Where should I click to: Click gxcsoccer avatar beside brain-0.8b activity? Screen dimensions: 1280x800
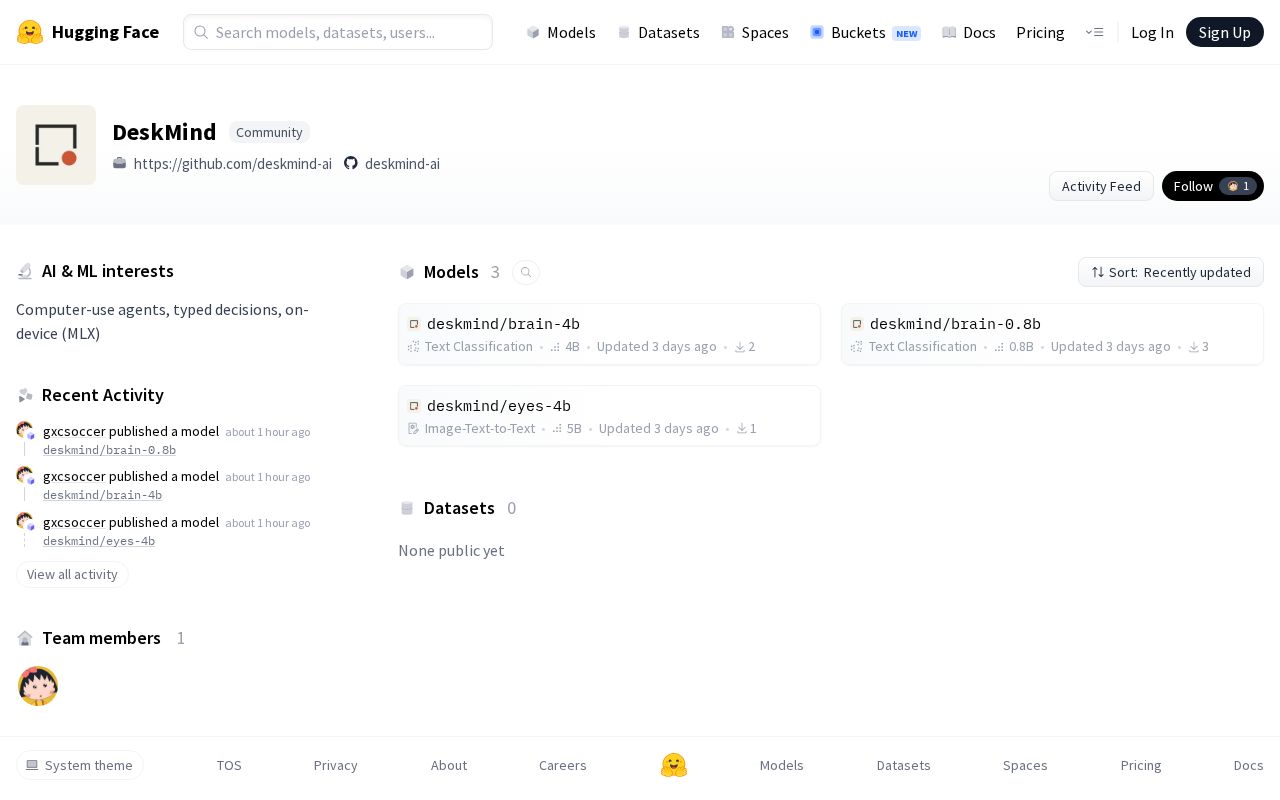point(26,431)
